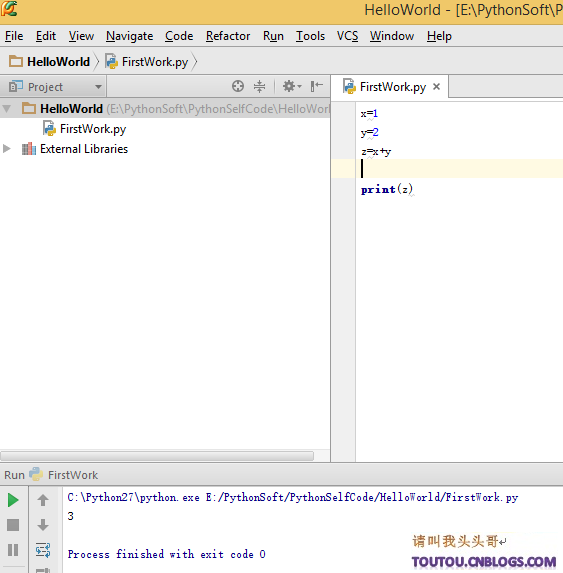The height and width of the screenshot is (573, 563).
Task: Click the code line y=2
Action: (369, 132)
